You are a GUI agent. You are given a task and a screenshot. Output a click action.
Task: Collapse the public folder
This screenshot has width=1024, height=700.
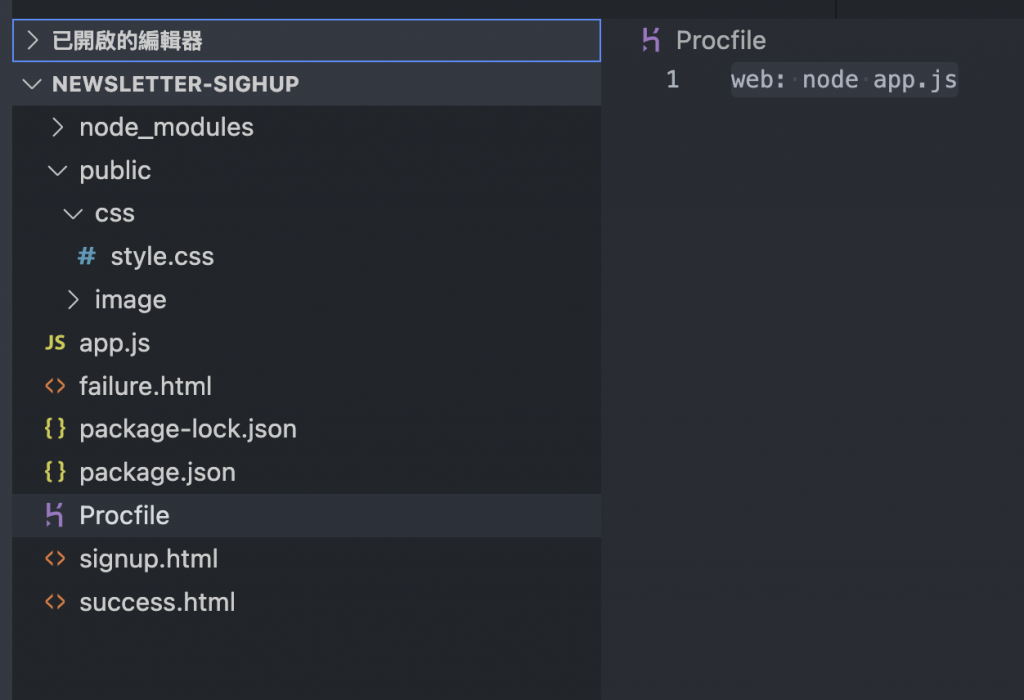pos(58,170)
